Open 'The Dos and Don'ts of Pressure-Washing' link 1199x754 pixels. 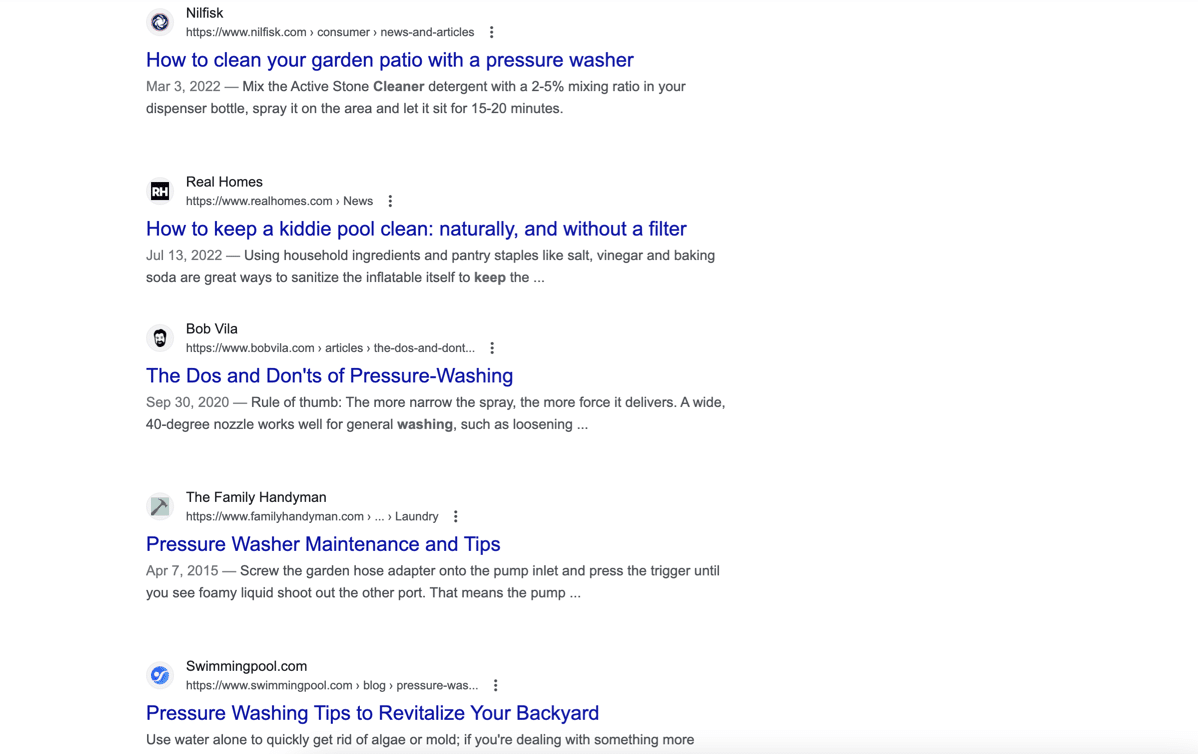coord(330,375)
